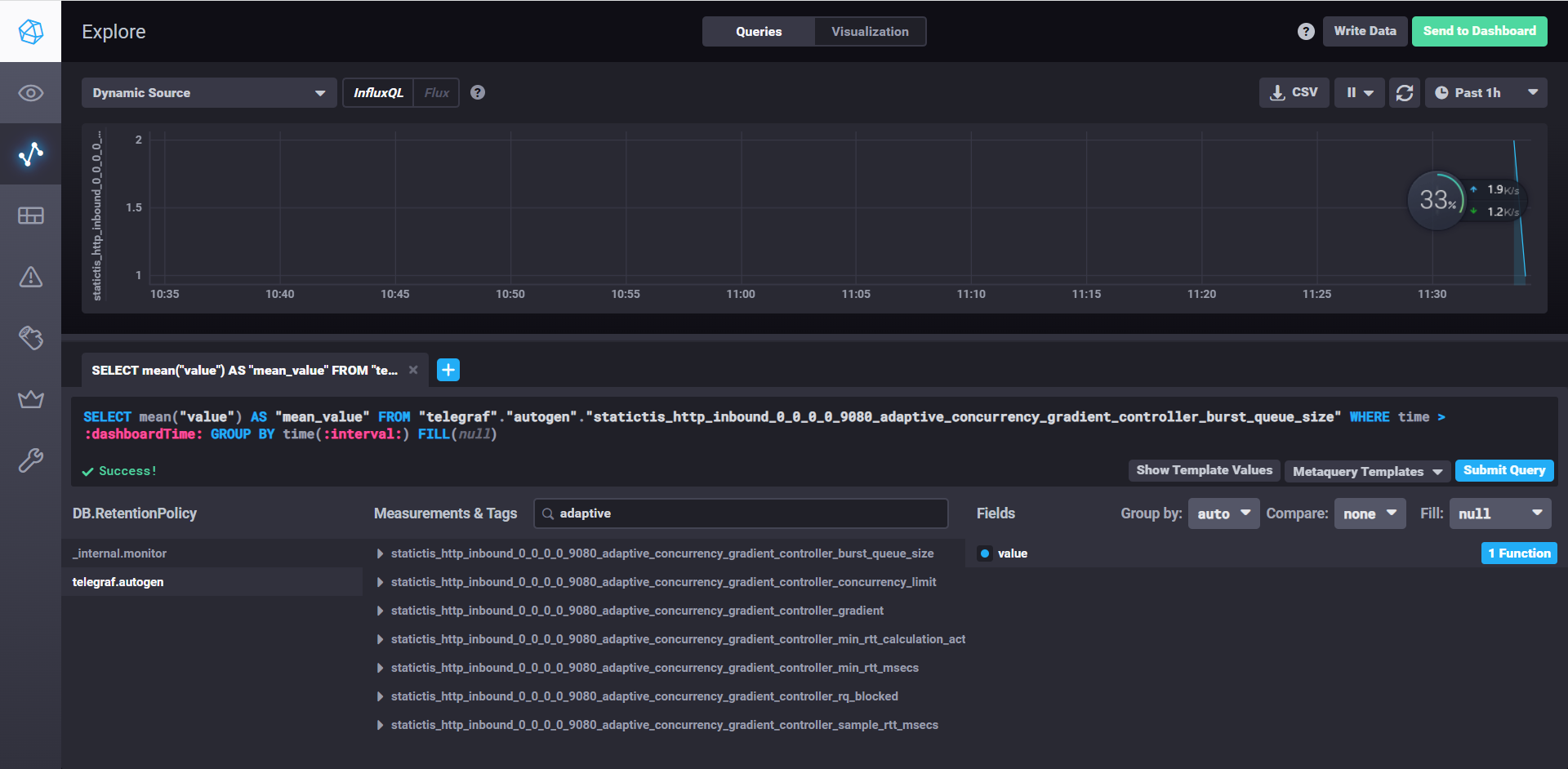
Task: Open Log Viewer from the sidebar tag icon
Action: 30,338
